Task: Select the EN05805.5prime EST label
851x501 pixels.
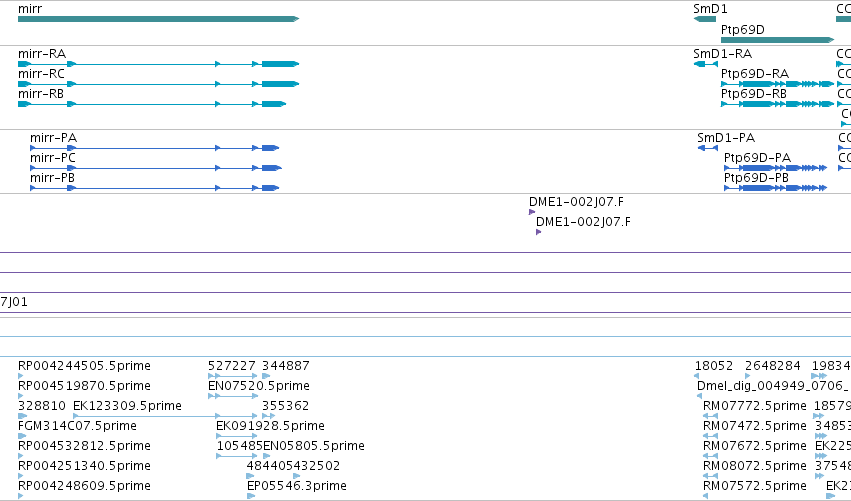Action: click(314, 446)
